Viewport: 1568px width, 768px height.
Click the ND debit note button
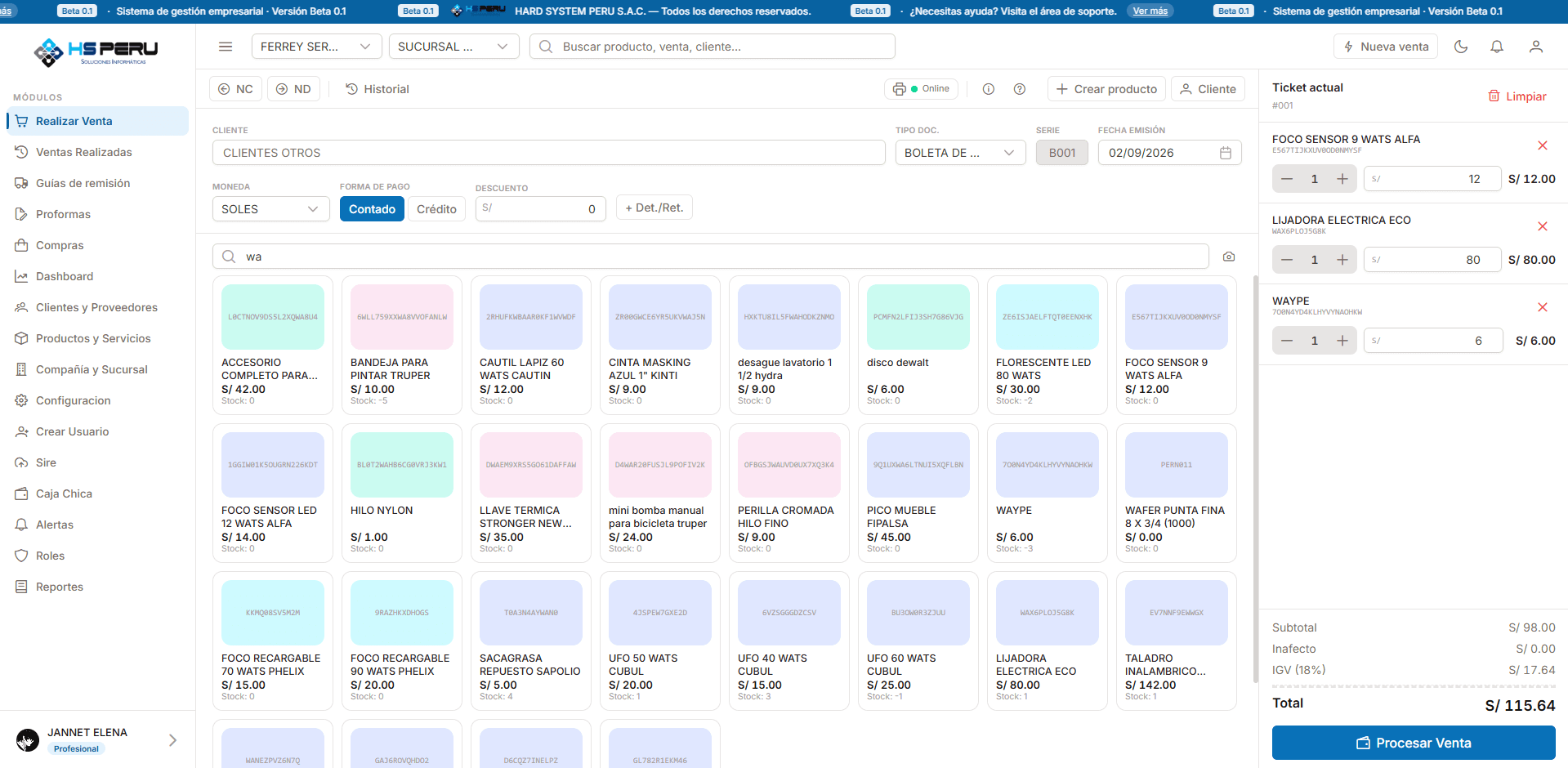(293, 89)
